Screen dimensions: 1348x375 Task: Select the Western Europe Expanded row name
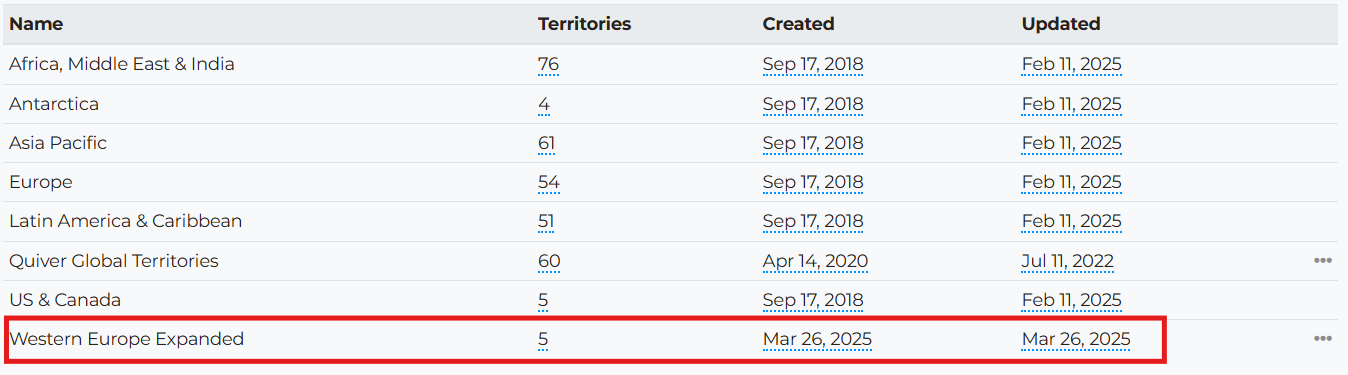[126, 339]
